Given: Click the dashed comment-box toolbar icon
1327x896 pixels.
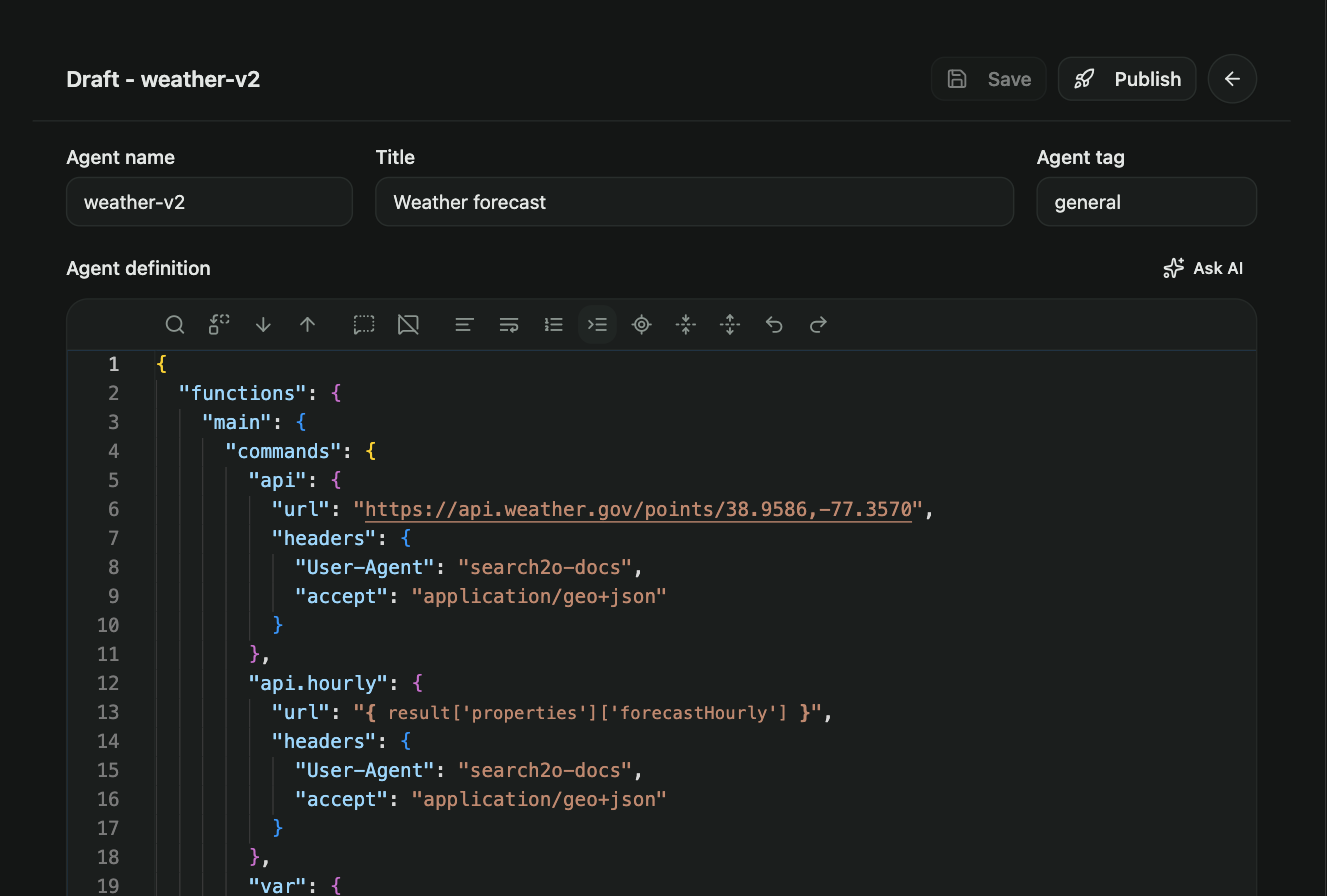Looking at the screenshot, I should [364, 325].
